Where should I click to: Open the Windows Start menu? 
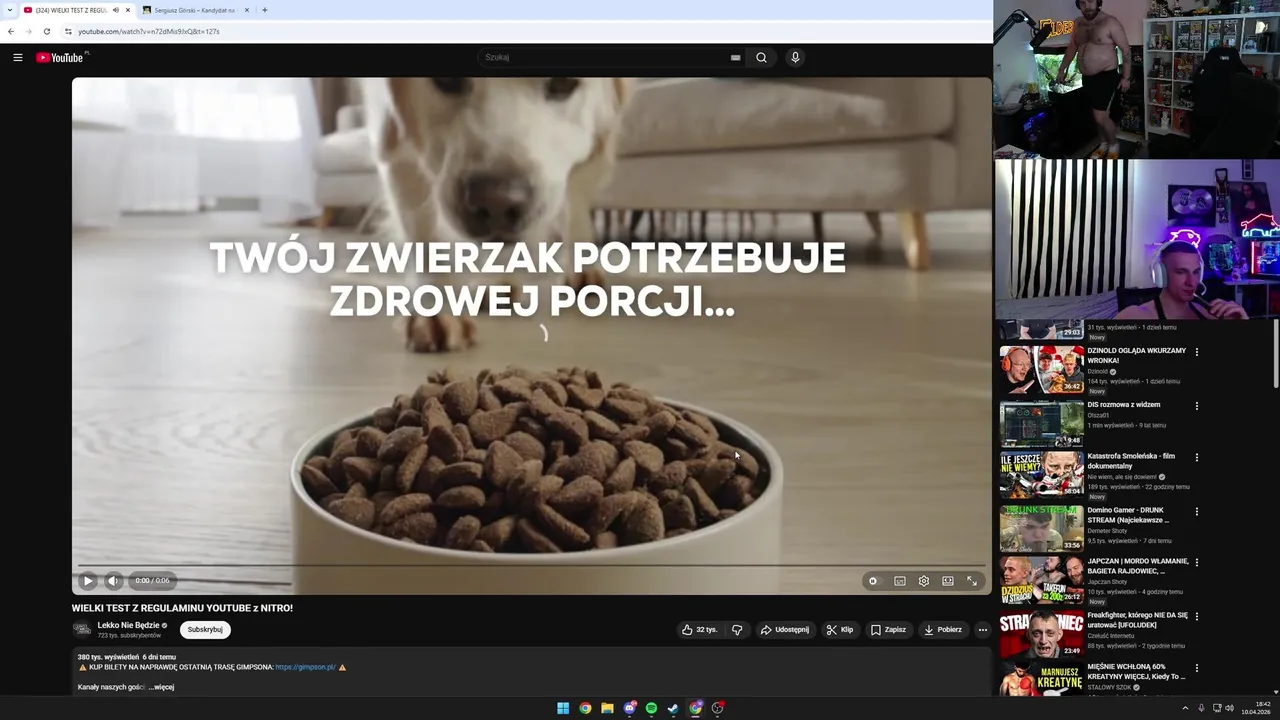pyautogui.click(x=563, y=708)
